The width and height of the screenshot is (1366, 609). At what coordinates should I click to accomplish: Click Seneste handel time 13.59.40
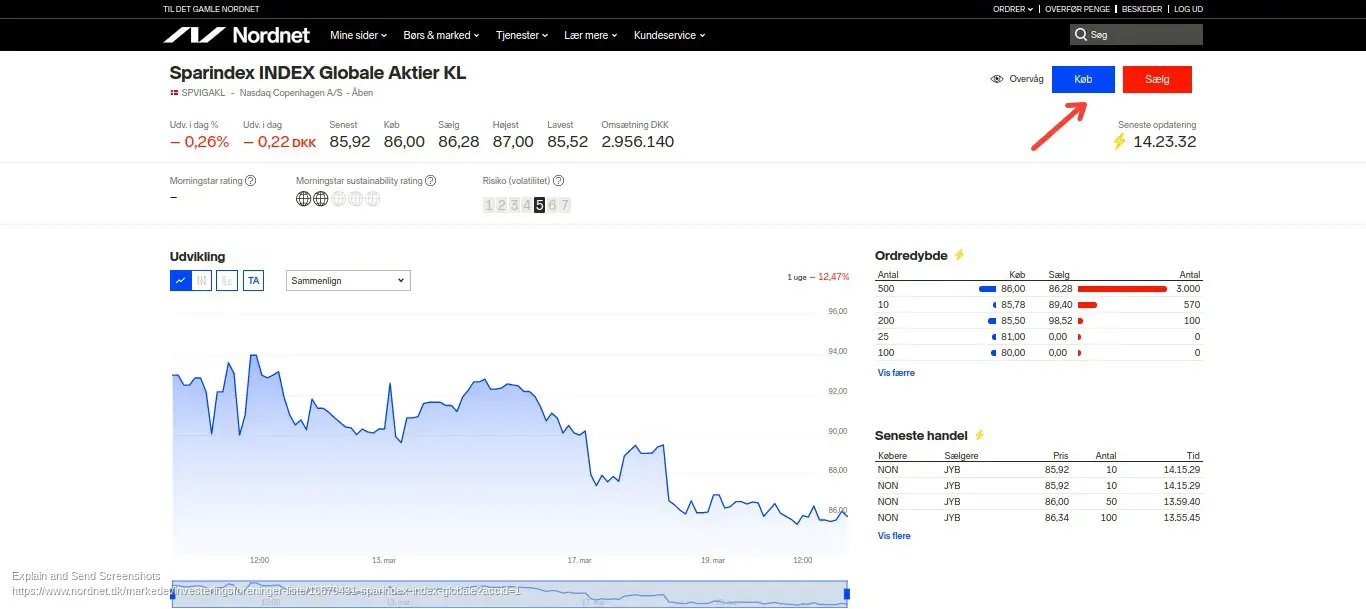(1182, 502)
